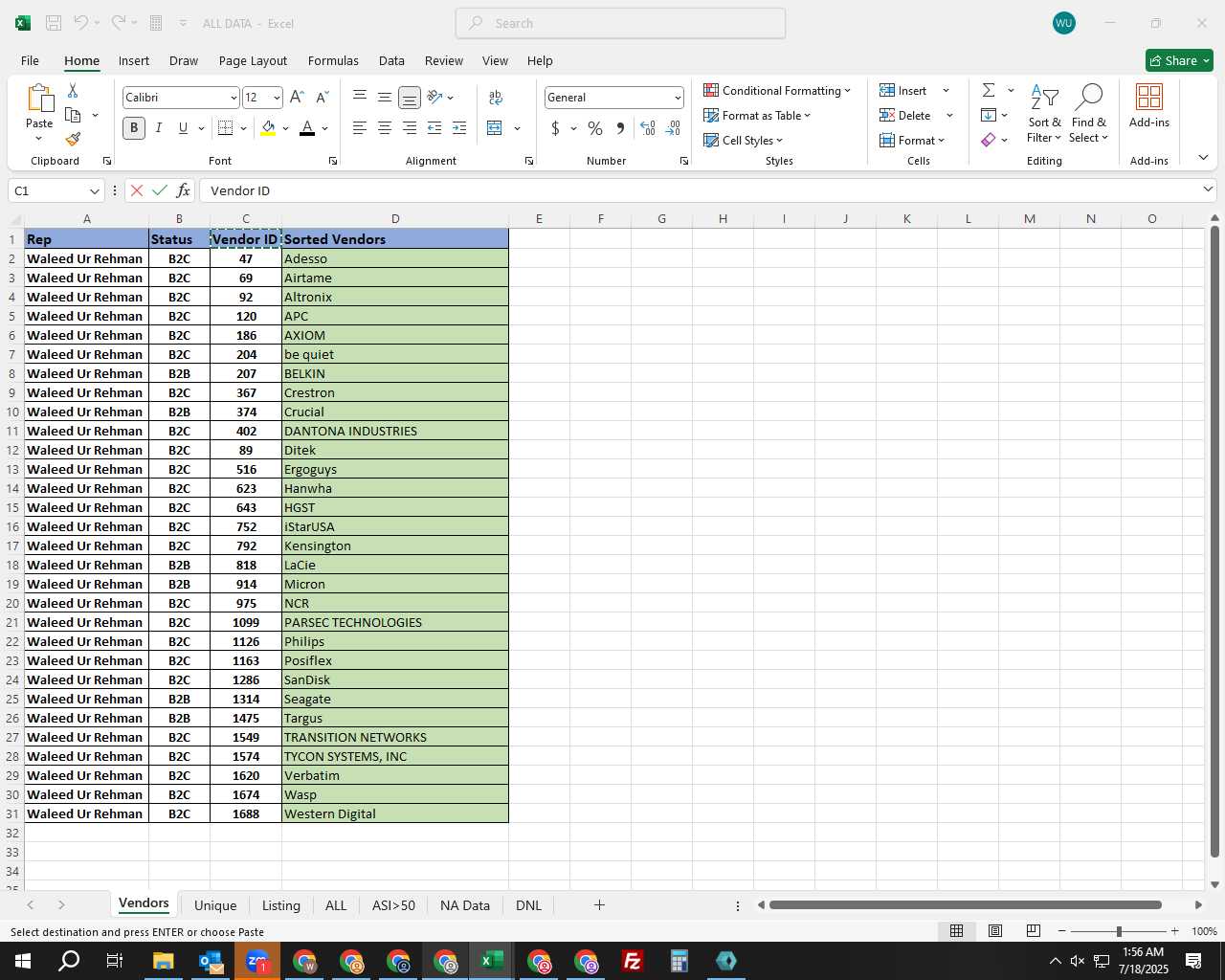Click the Wrap Text icon
Screen dimensions: 1225x980
496,97
